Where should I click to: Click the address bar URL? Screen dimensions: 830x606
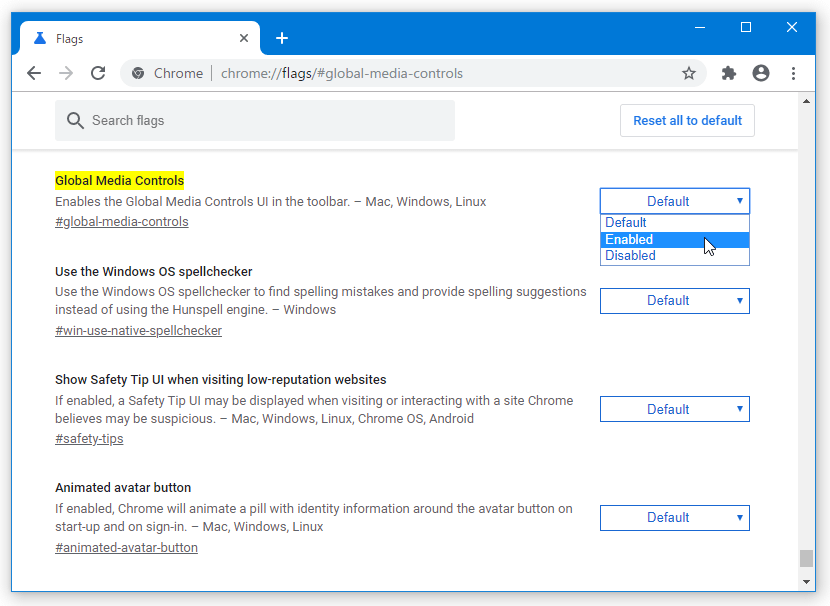tap(341, 73)
